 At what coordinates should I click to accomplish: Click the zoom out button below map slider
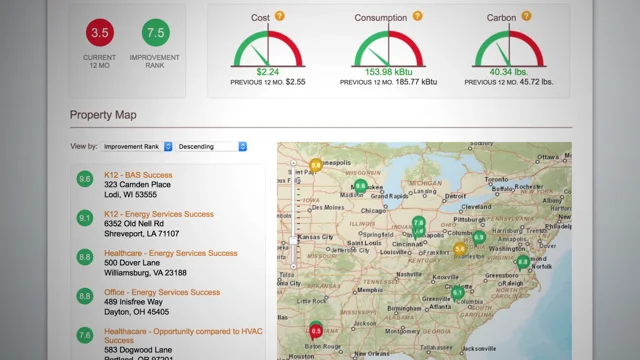[x=293, y=267]
